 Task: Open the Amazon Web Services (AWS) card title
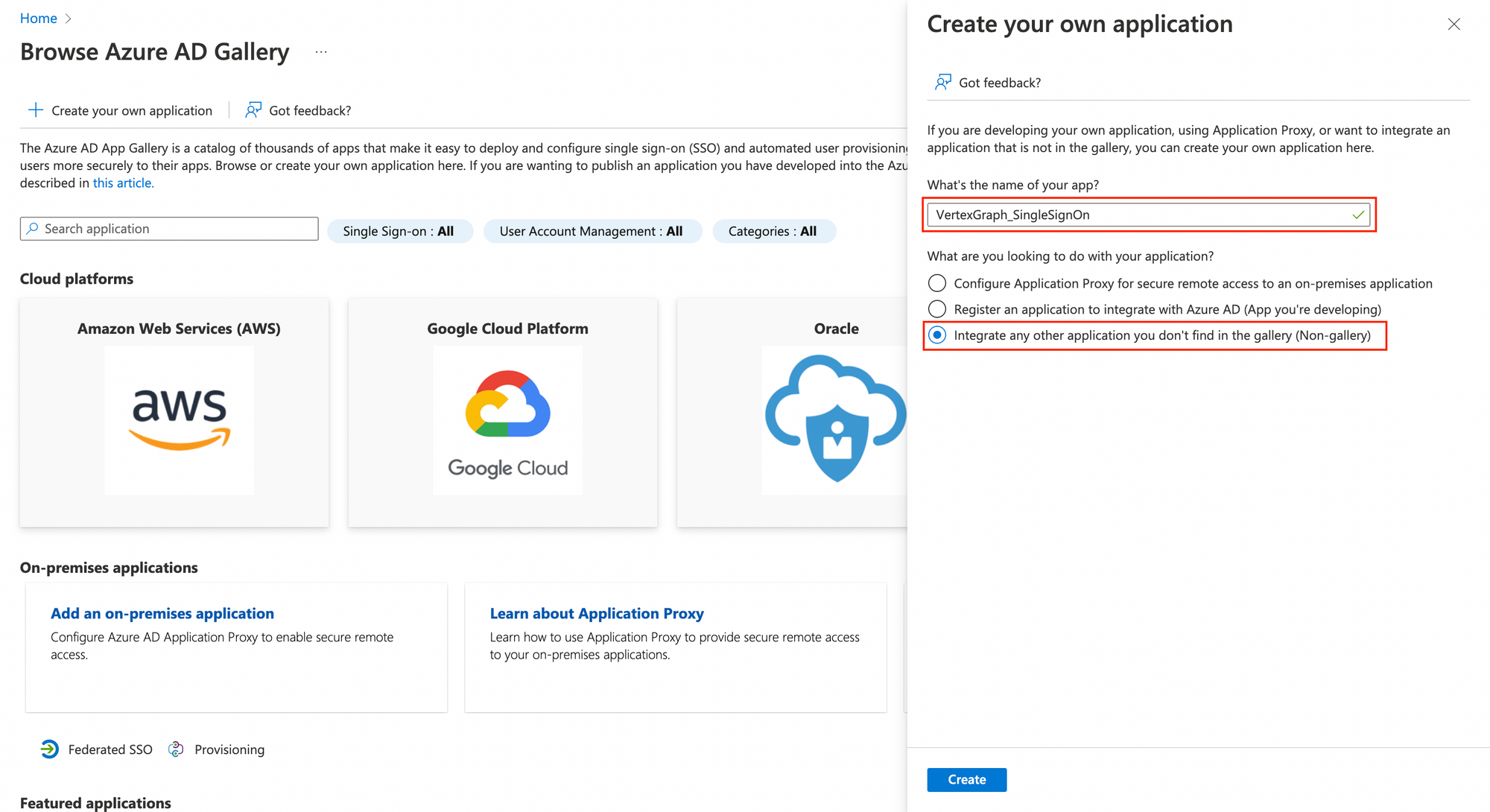click(179, 329)
